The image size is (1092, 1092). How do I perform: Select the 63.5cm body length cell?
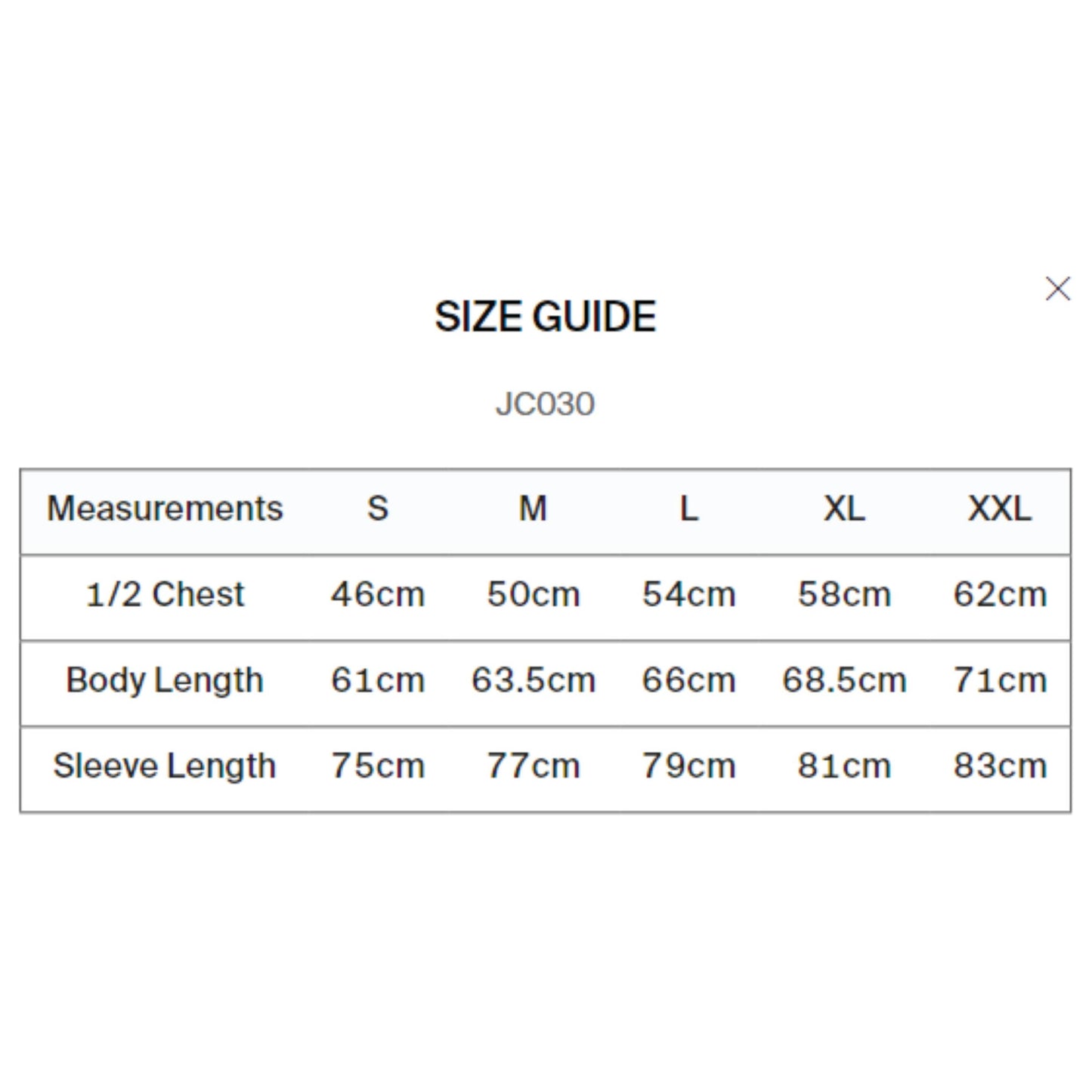click(533, 680)
